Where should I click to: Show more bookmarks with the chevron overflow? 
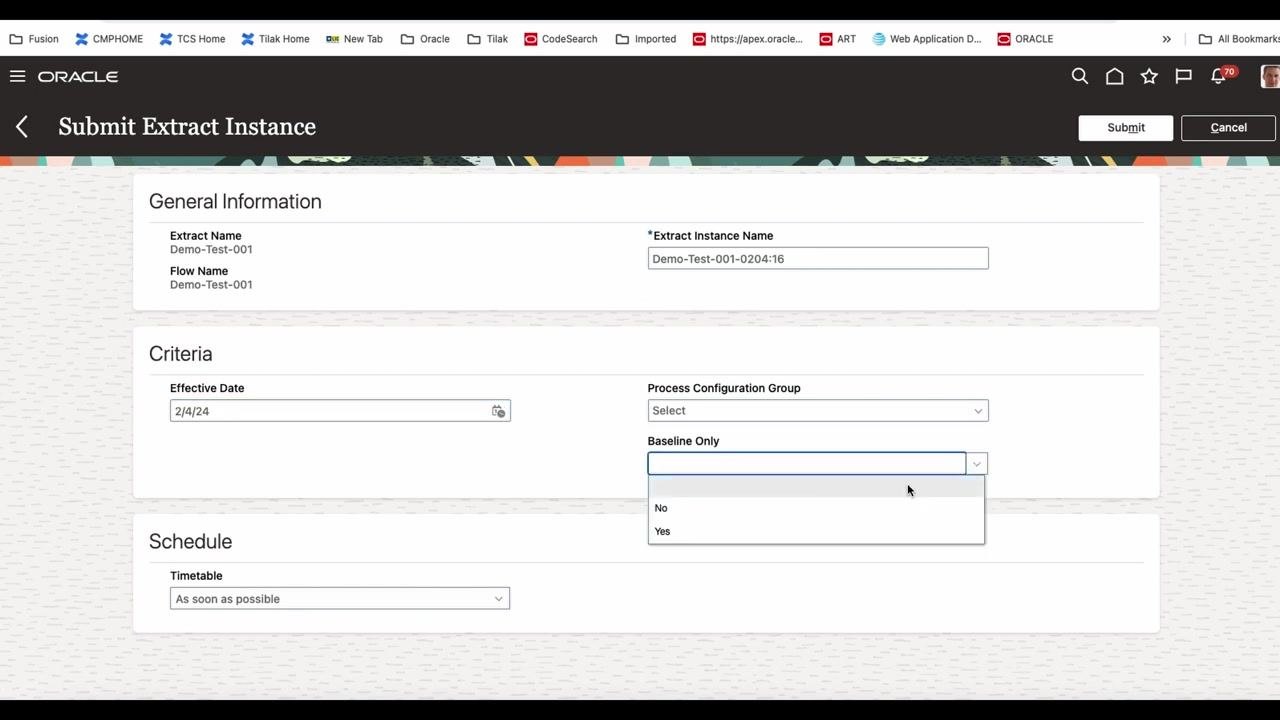click(x=1166, y=39)
